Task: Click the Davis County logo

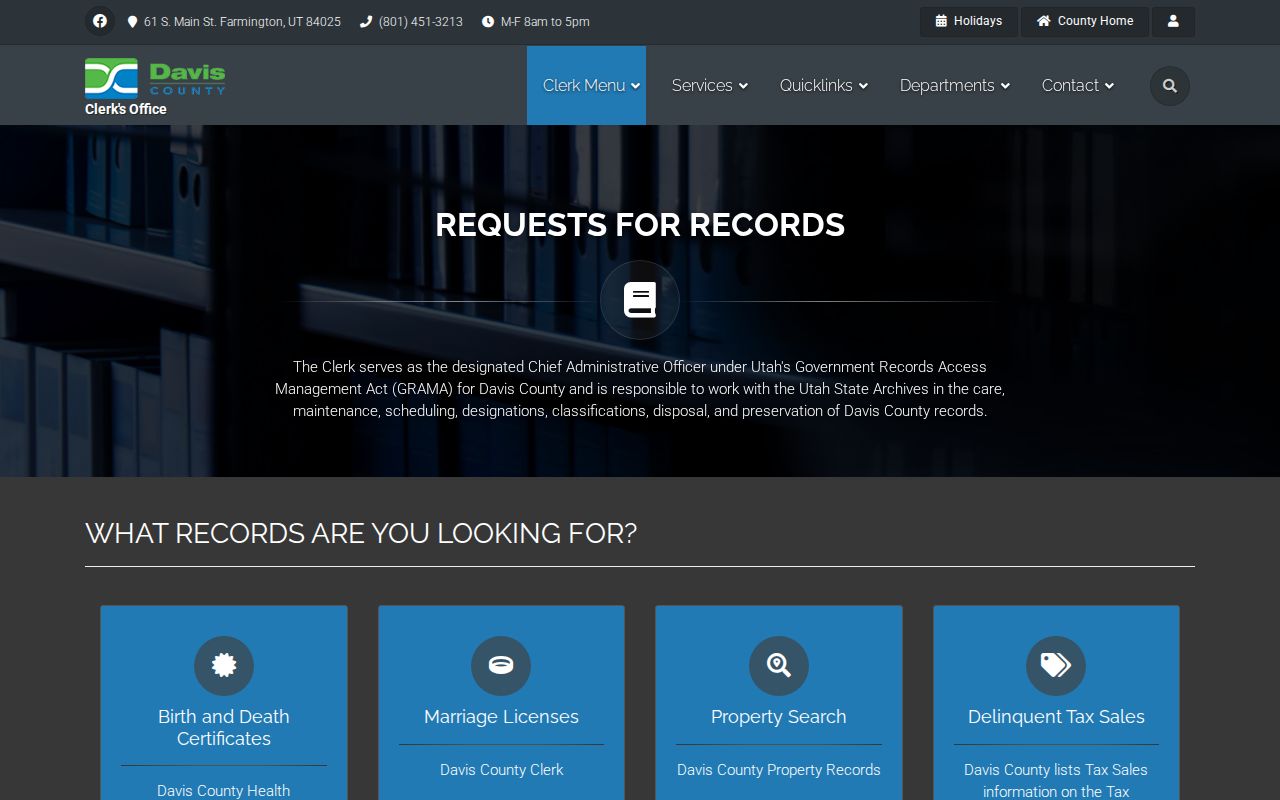Action: [155, 78]
